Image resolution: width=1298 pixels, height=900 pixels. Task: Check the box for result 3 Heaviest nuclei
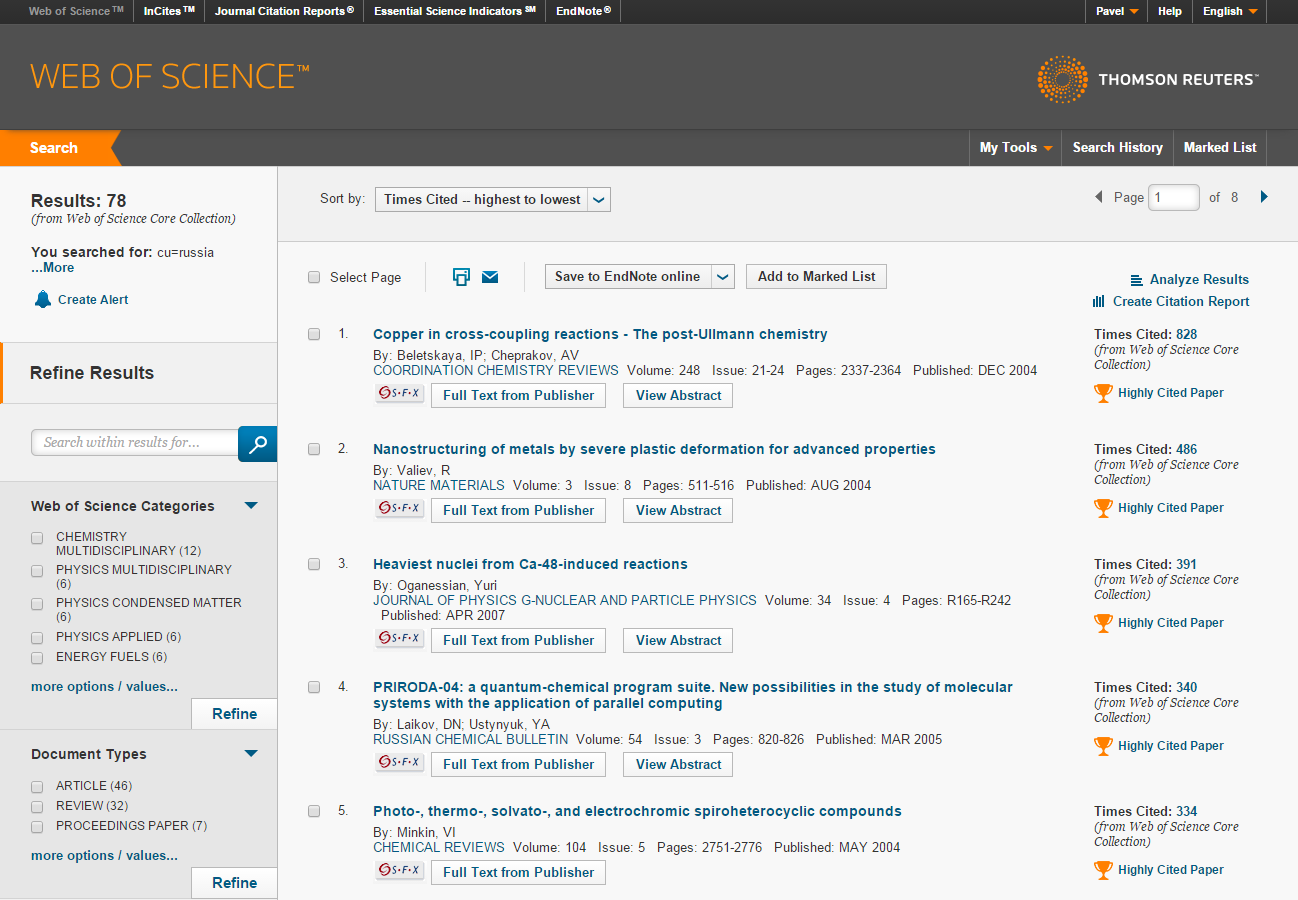[314, 564]
